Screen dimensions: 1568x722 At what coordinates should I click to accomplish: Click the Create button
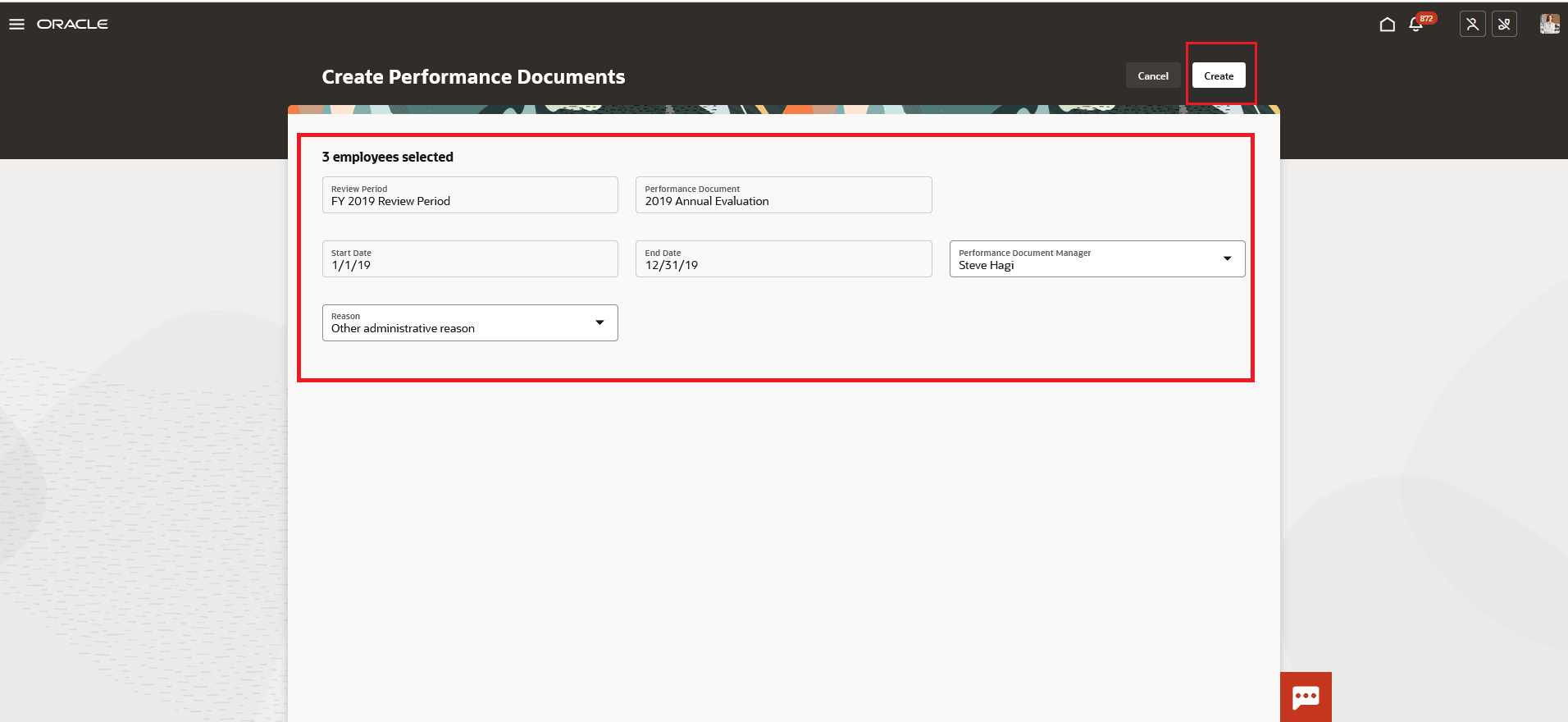tap(1219, 75)
